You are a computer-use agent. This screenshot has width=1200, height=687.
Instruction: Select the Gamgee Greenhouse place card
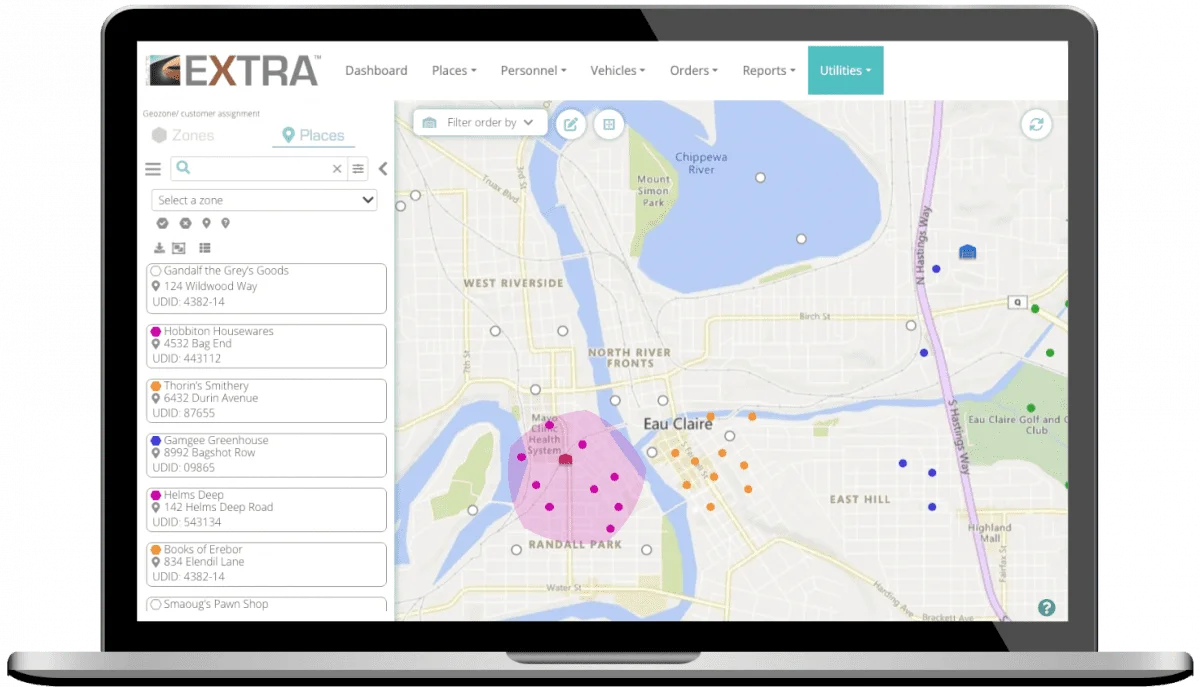[266, 455]
